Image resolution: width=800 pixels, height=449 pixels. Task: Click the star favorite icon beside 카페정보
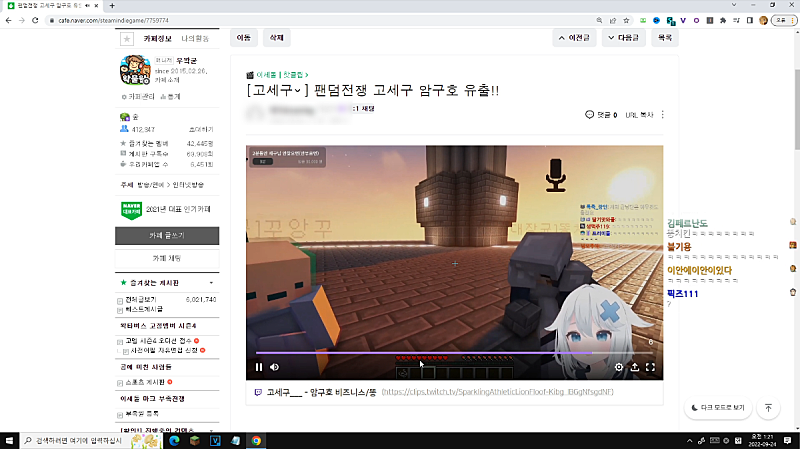127,38
